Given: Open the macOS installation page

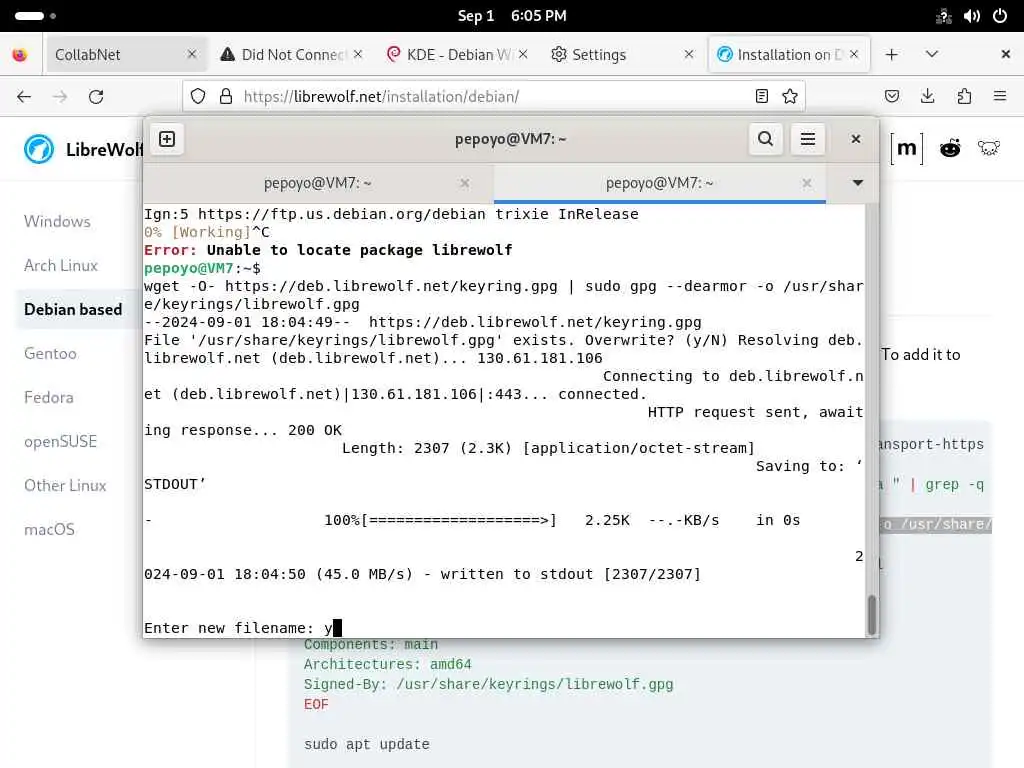Looking at the screenshot, I should 50,530.
